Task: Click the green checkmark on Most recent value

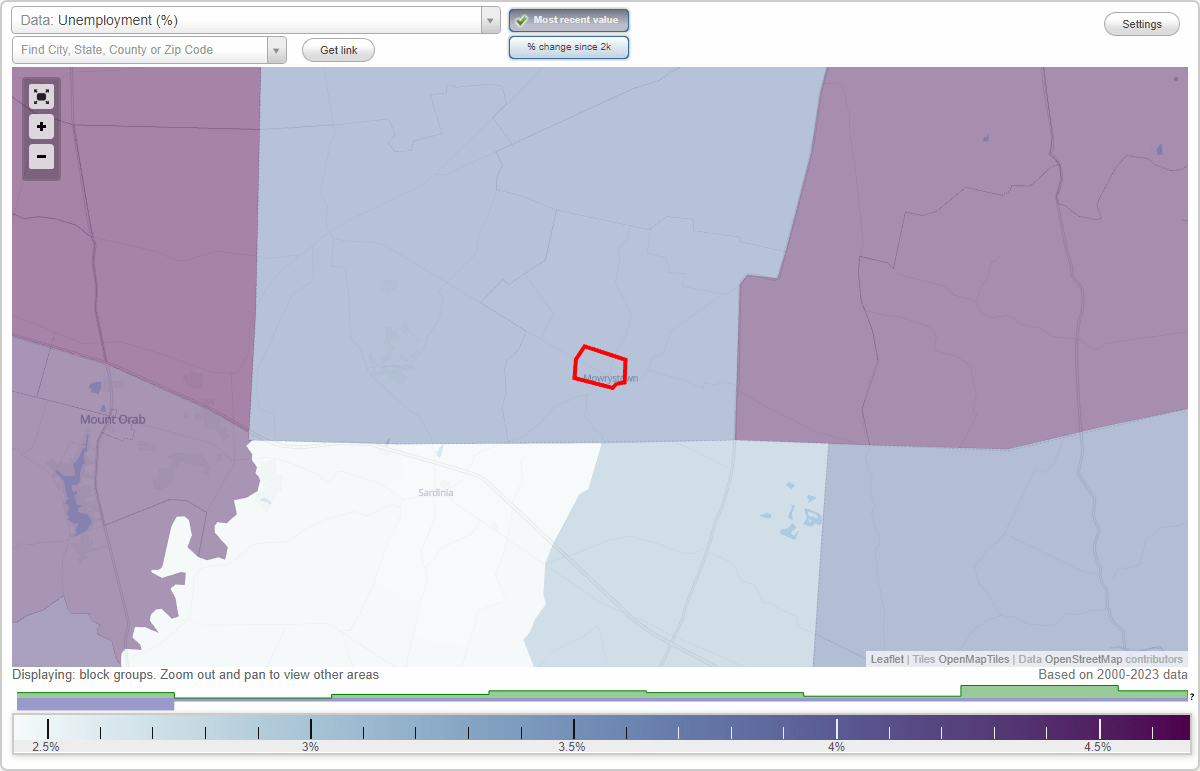Action: tap(523, 19)
